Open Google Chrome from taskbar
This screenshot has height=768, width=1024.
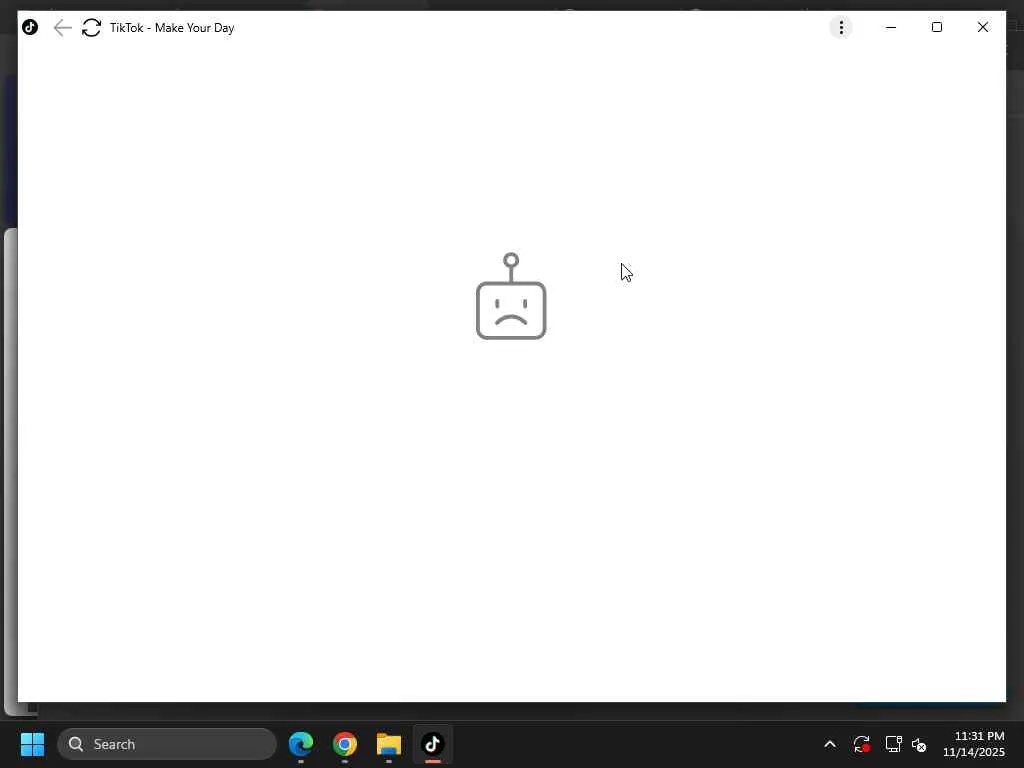click(x=345, y=744)
